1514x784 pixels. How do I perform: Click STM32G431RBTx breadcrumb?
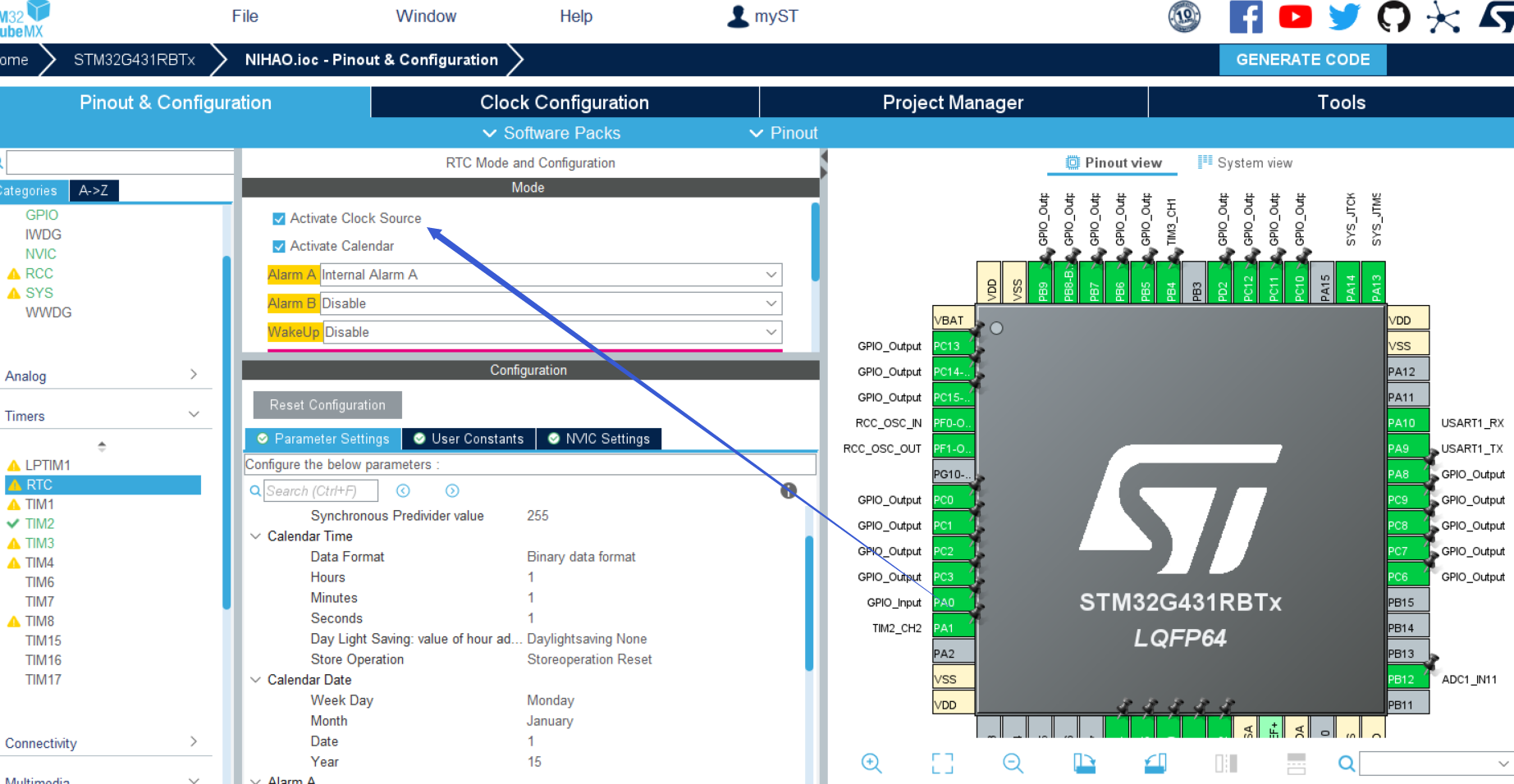pyautogui.click(x=135, y=60)
